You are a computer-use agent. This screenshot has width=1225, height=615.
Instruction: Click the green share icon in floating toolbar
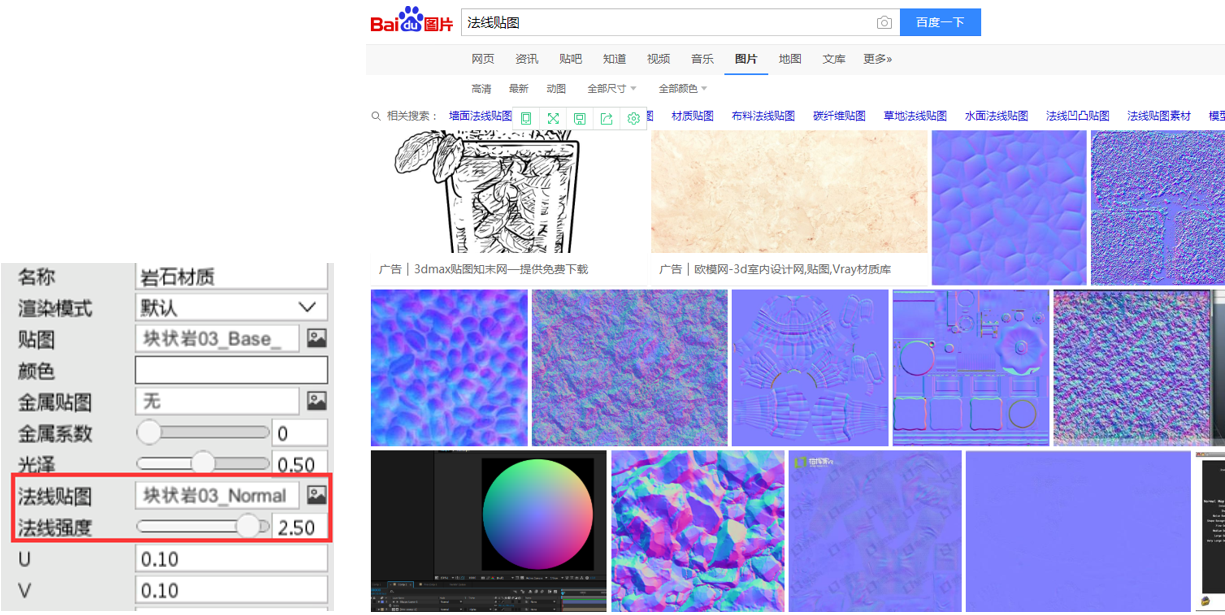point(607,118)
